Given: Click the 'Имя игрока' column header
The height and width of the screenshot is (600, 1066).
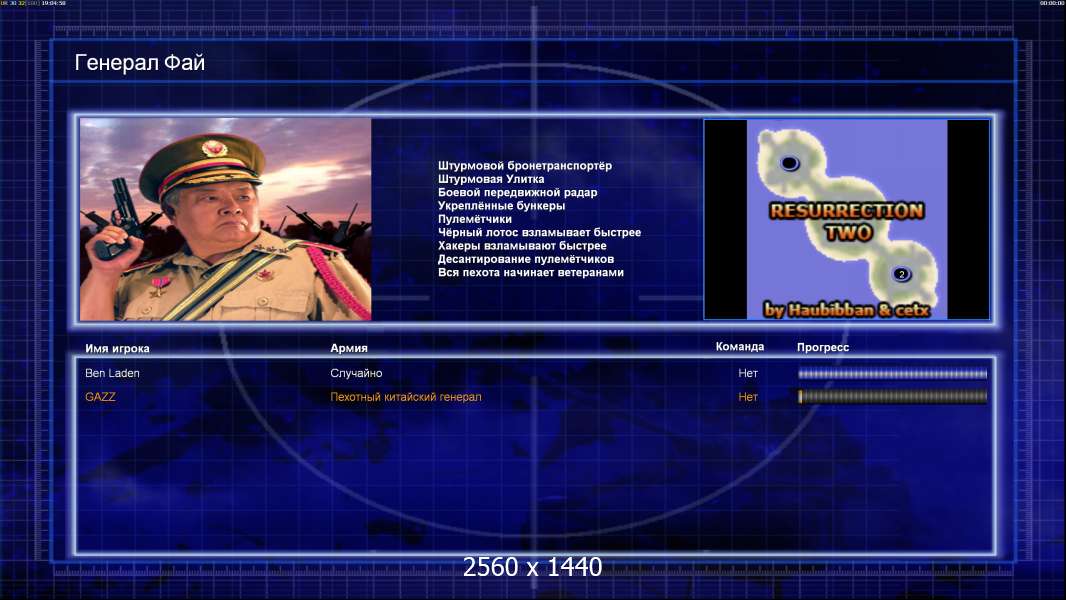Looking at the screenshot, I should tap(117, 348).
